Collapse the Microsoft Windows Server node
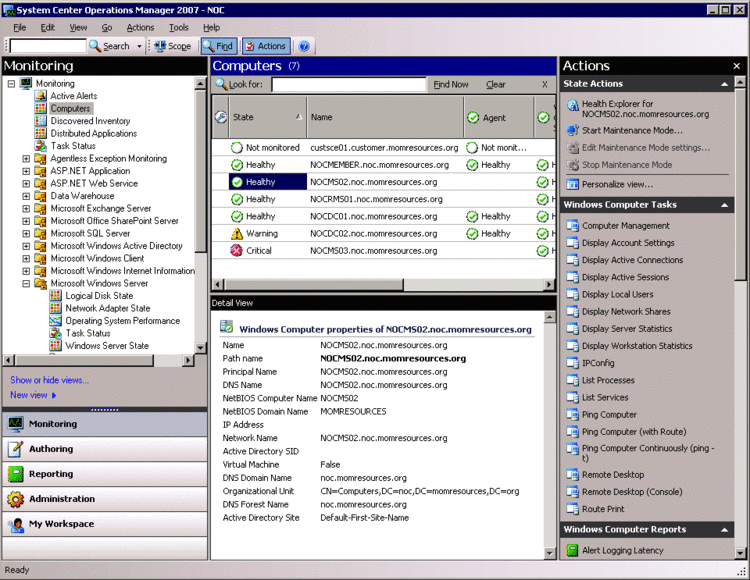The image size is (750, 580). [x=27, y=284]
